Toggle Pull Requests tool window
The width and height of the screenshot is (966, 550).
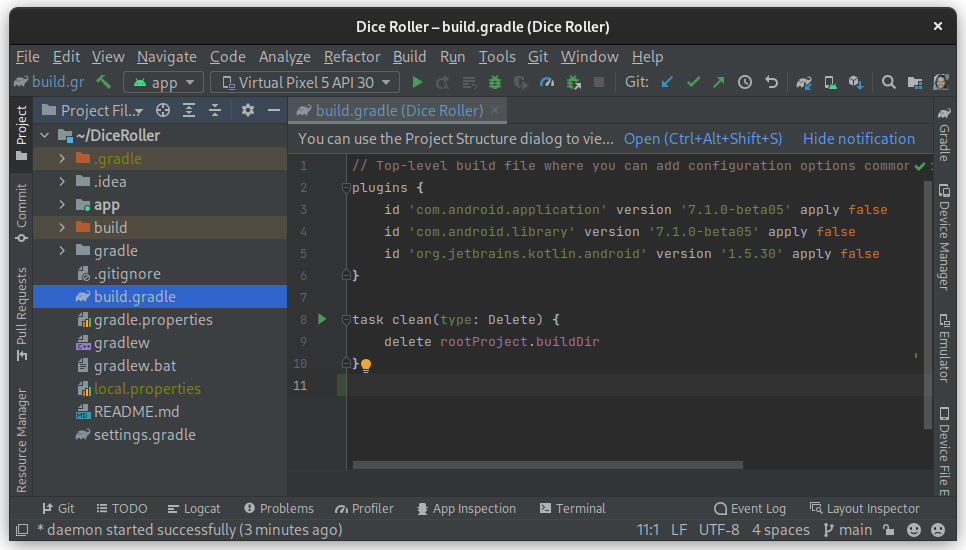tap(22, 314)
